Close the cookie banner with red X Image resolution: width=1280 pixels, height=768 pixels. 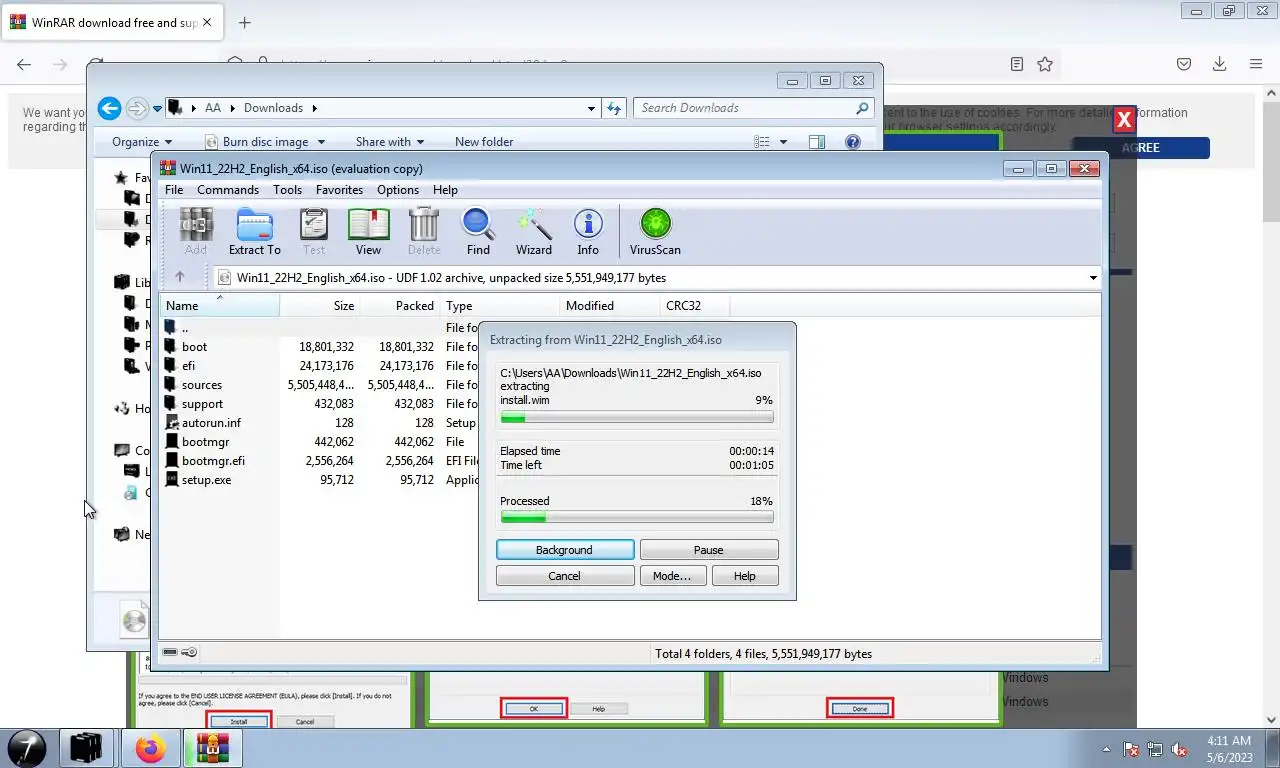1124,120
